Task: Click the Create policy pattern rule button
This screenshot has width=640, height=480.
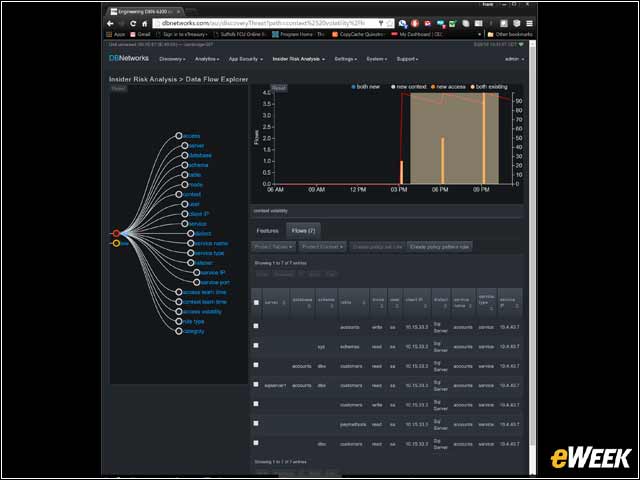Action: coord(439,247)
